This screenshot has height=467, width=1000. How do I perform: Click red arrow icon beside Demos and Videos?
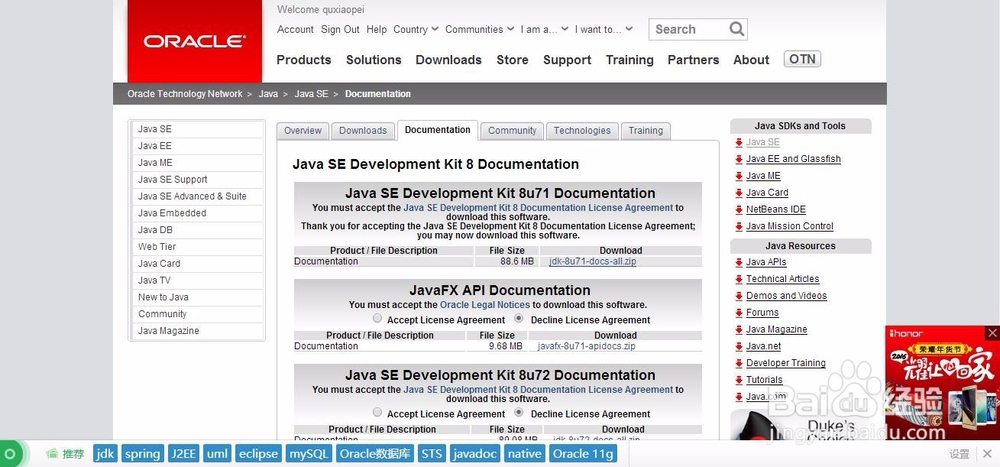tap(739, 296)
